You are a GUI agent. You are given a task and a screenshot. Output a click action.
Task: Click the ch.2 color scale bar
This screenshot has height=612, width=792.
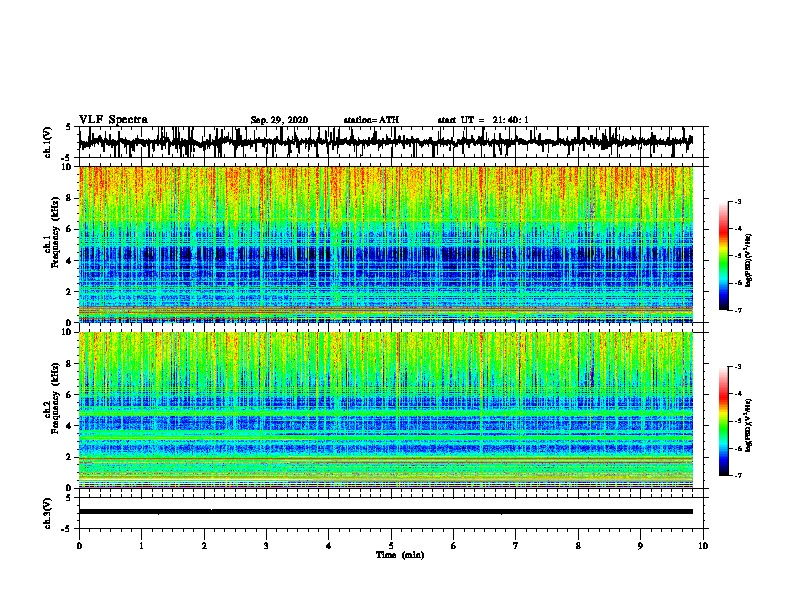click(724, 421)
